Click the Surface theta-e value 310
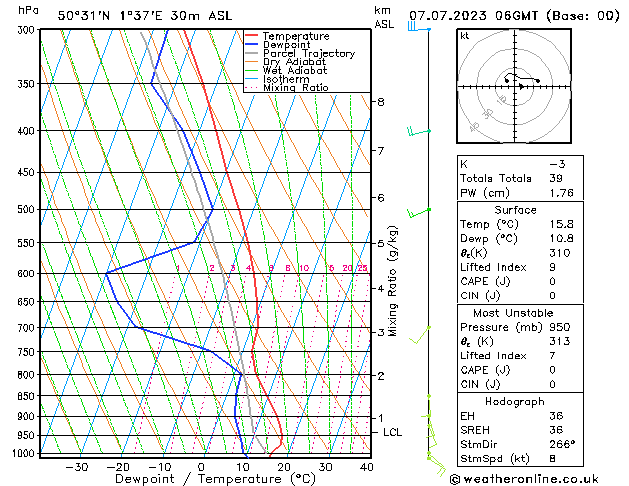 pos(560,253)
